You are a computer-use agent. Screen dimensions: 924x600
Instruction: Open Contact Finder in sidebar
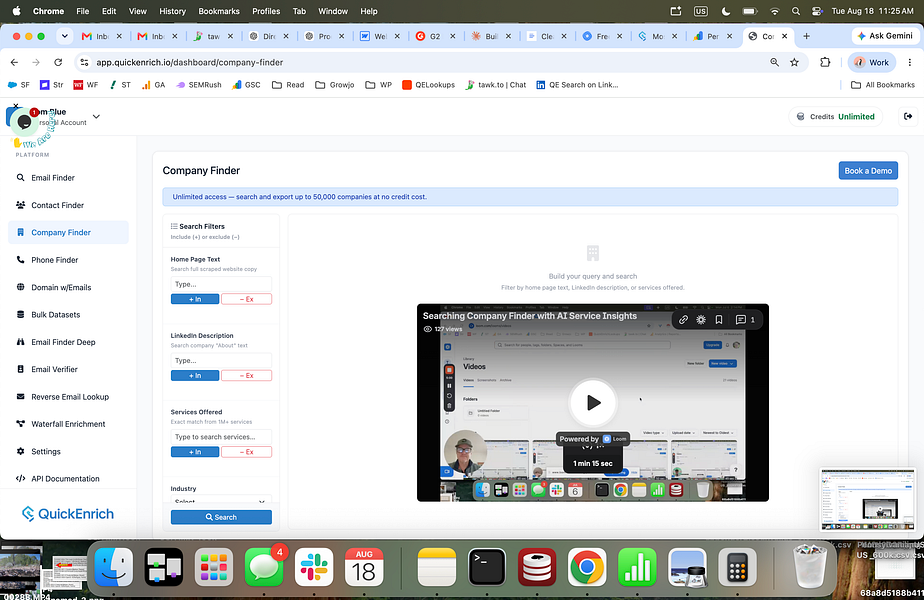coord(57,205)
